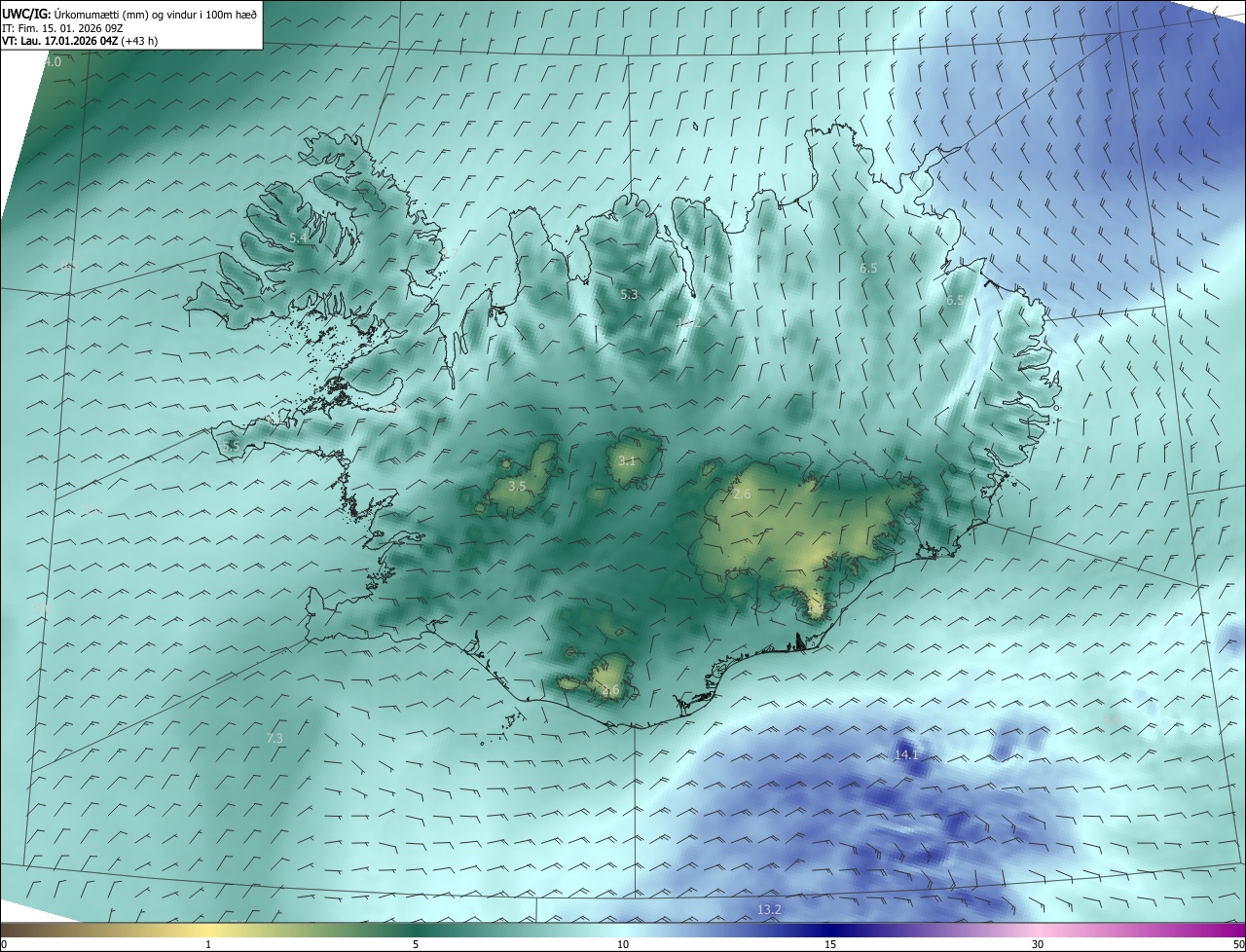The height and width of the screenshot is (952, 1246).
Task: Click the 5.4 value over the Westfjords
Action: (298, 238)
